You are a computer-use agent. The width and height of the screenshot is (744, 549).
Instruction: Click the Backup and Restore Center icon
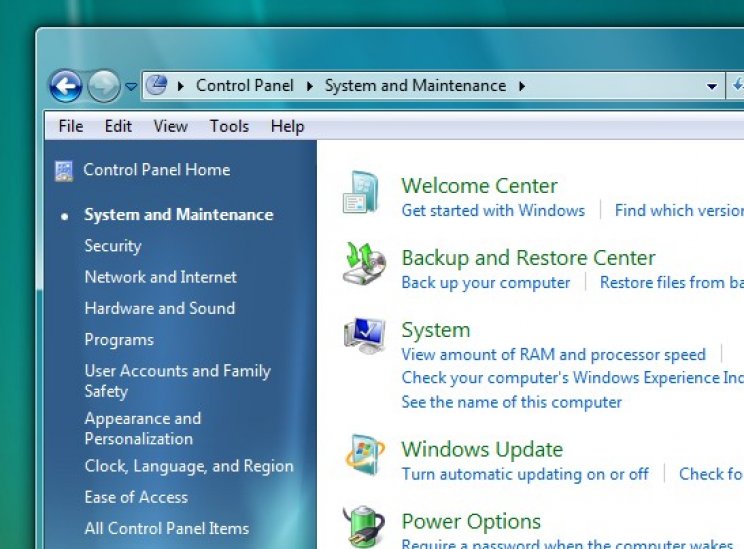coord(364,264)
